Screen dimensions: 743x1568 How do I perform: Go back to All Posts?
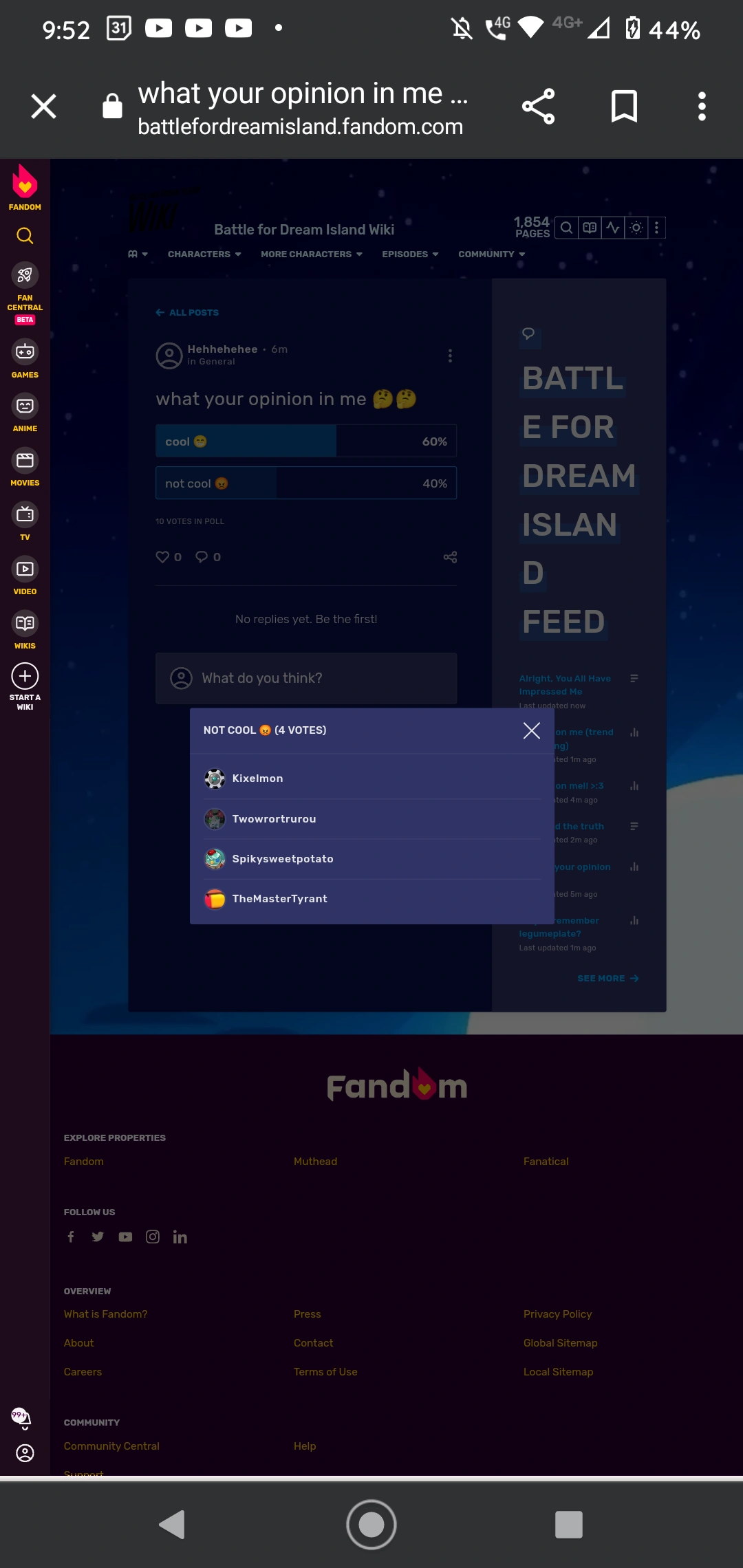tap(187, 313)
